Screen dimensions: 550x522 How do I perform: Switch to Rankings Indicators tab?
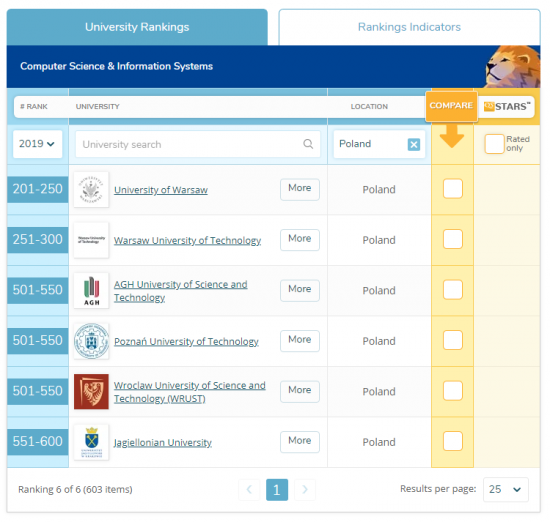point(409,27)
